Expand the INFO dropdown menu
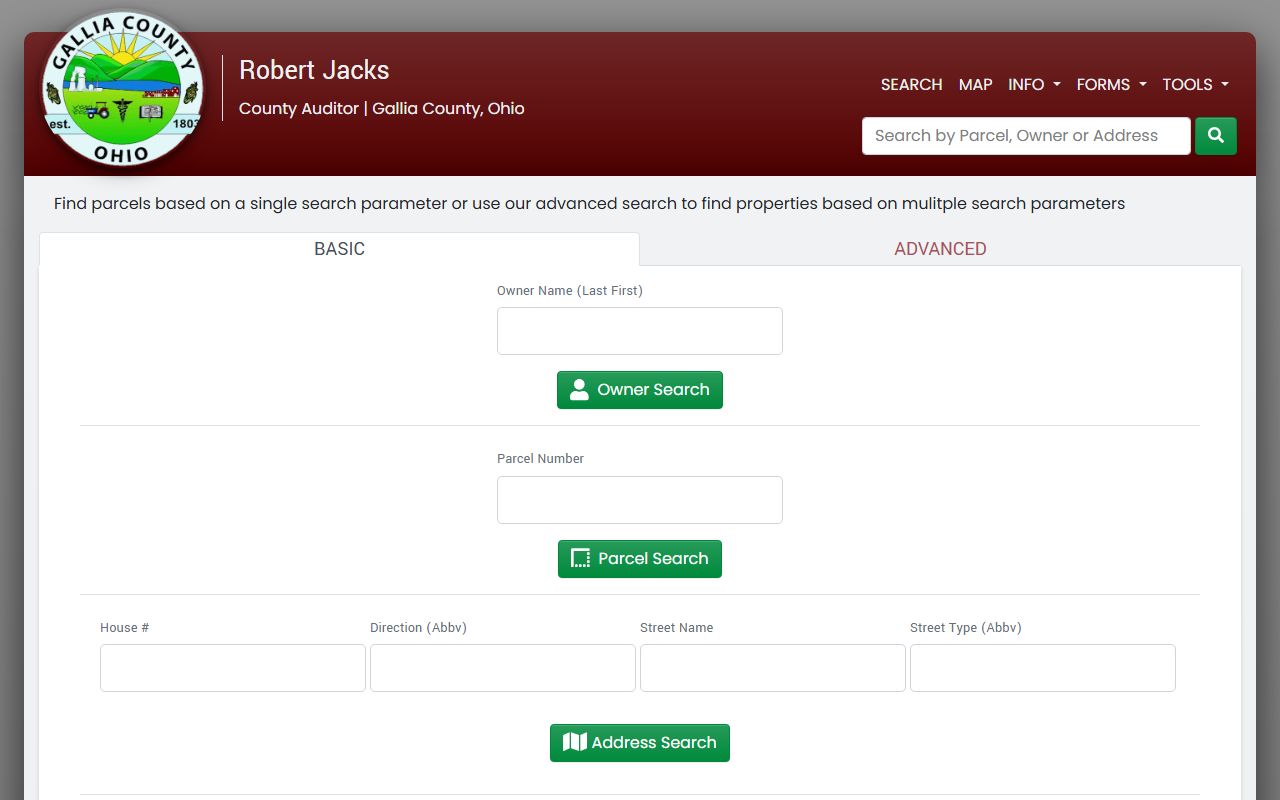 coord(1034,84)
